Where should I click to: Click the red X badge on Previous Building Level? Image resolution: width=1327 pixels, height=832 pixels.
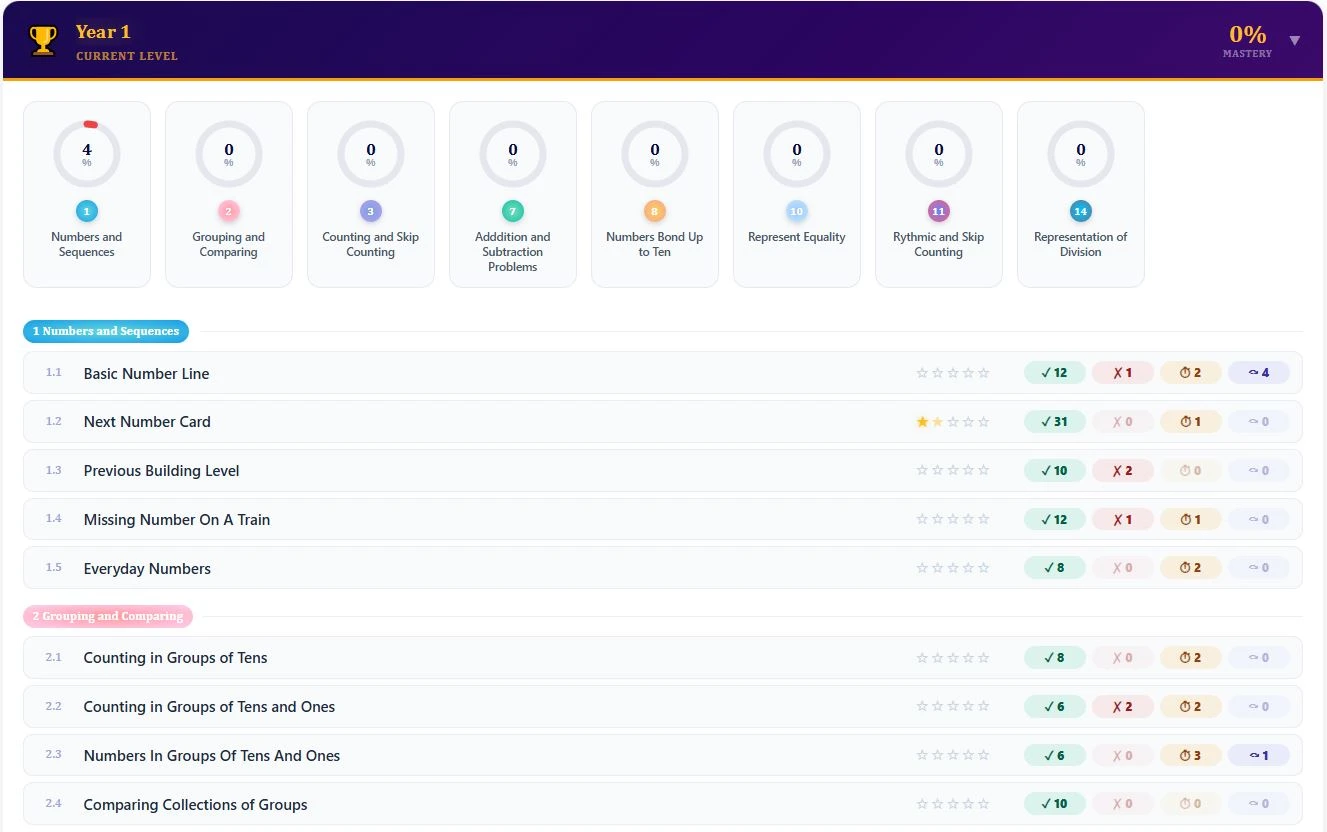(1122, 470)
